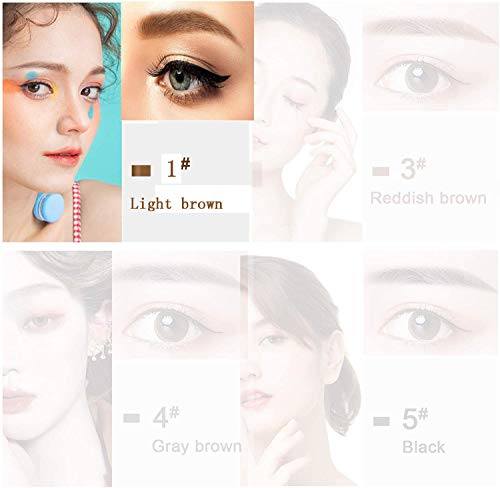Click the faded model touching her cheek
This screenshot has height=488, width=500.
coord(307,122)
